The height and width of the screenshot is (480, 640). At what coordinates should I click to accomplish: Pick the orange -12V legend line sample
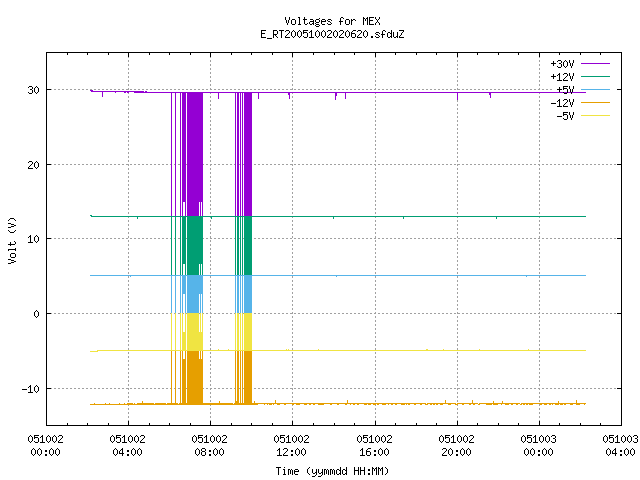pyautogui.click(x=596, y=102)
